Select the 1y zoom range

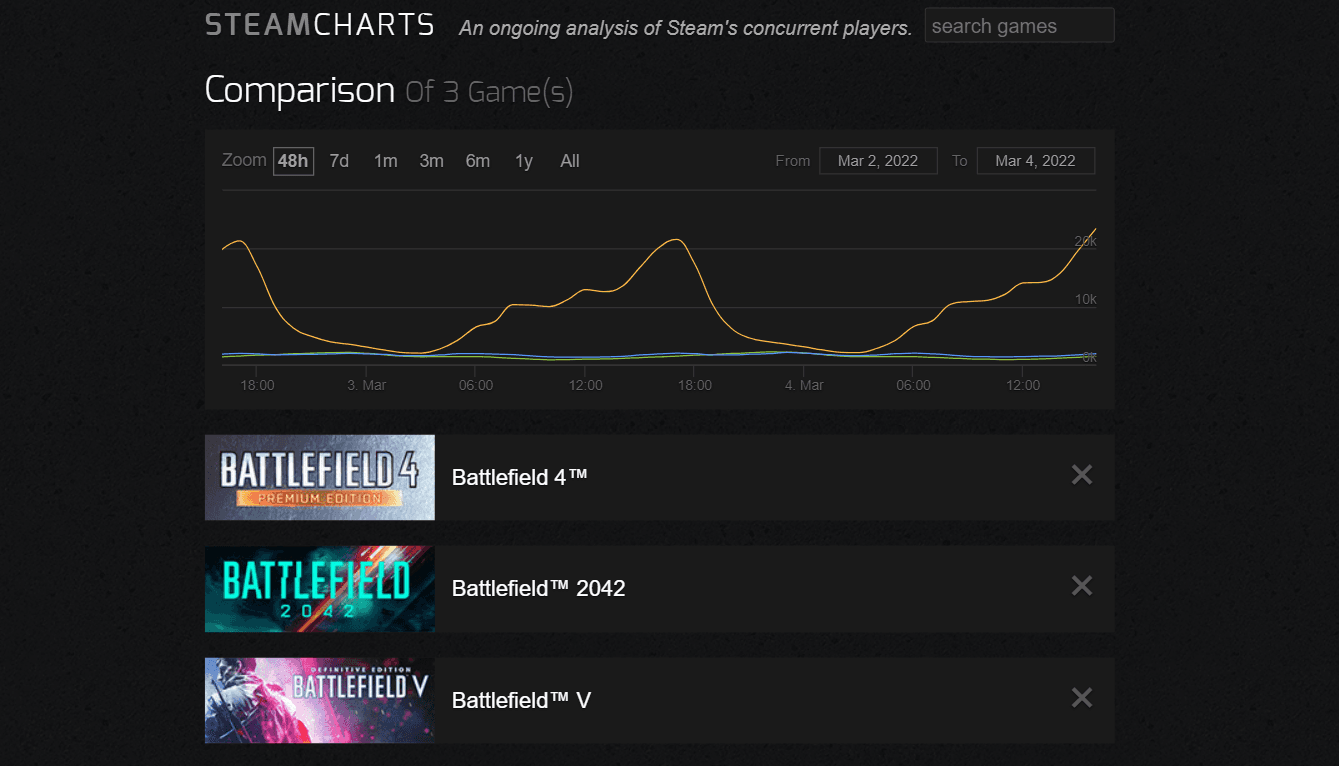[x=523, y=161]
